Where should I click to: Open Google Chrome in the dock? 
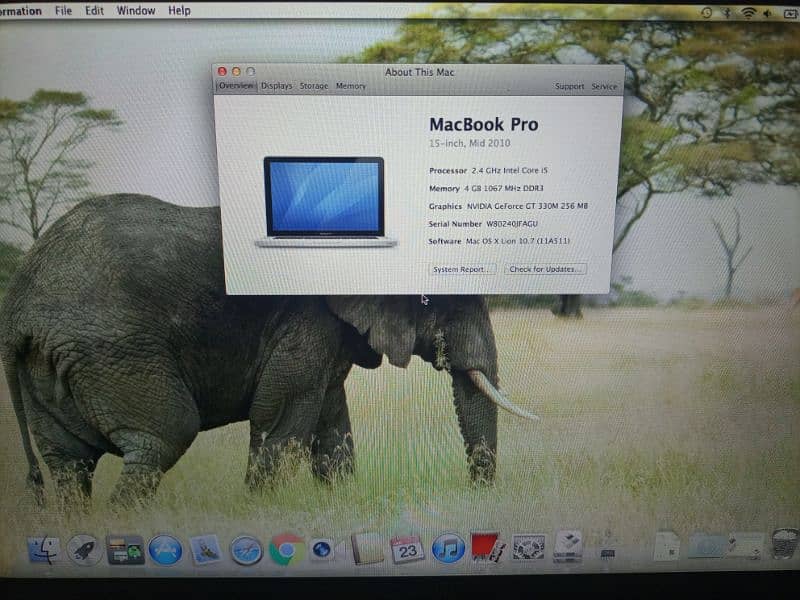tap(286, 548)
